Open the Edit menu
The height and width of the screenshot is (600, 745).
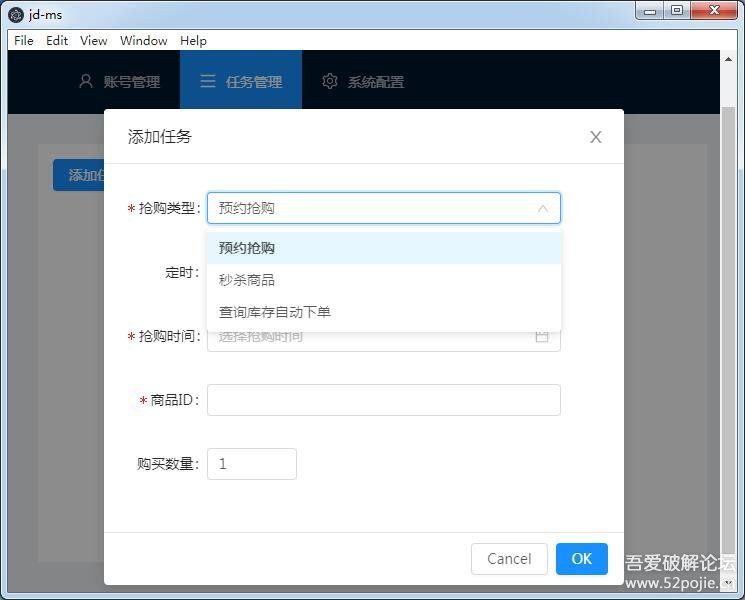(57, 40)
